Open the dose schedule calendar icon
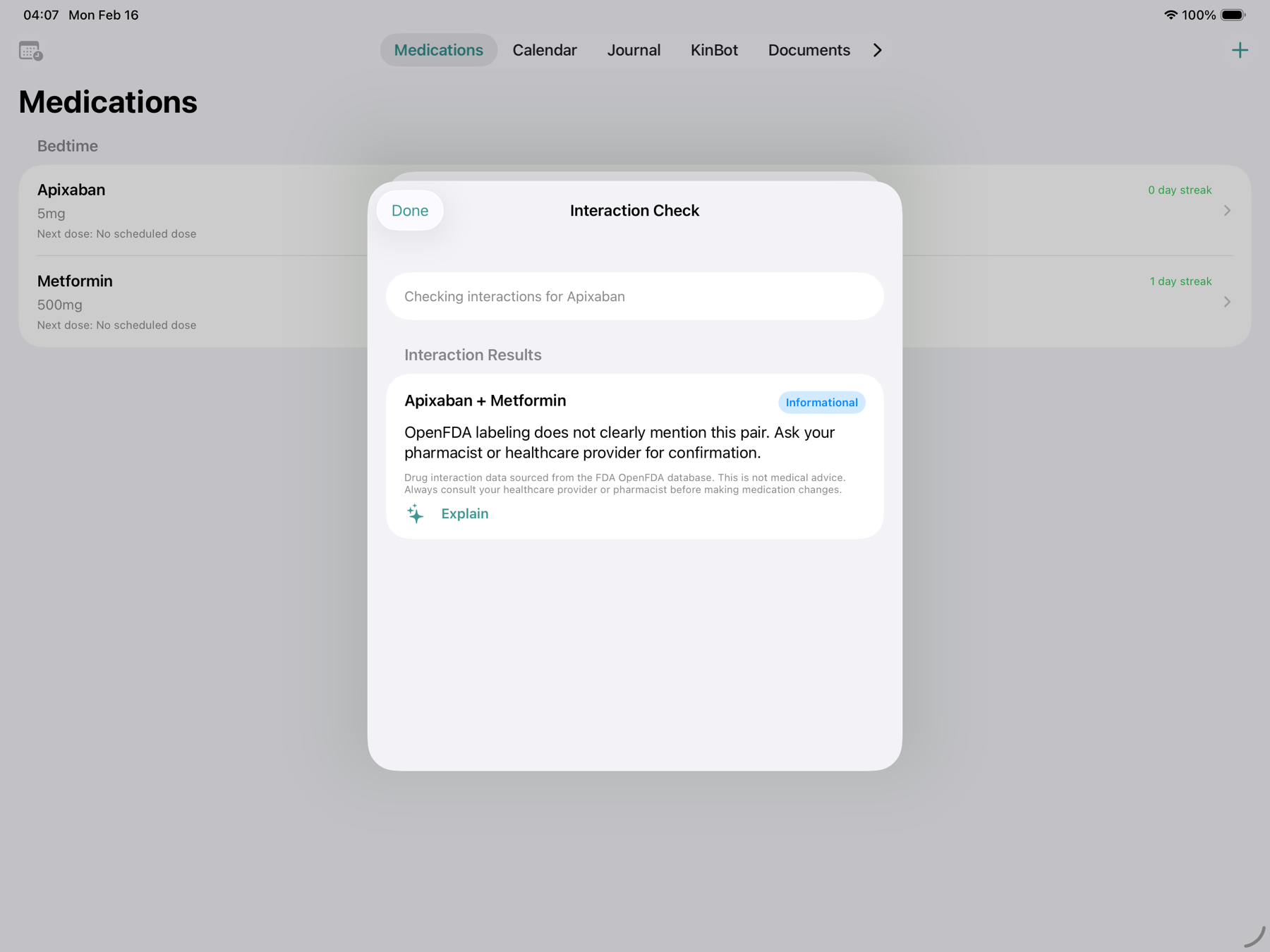 pos(30,50)
